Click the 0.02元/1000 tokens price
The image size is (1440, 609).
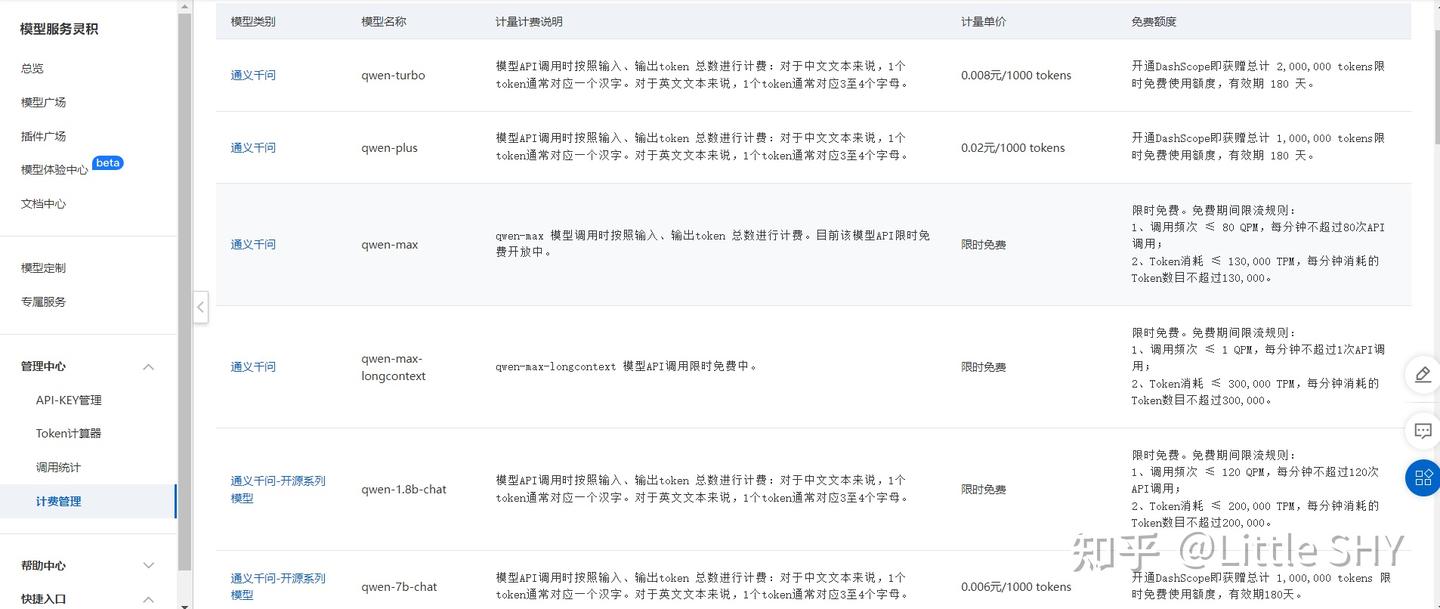point(1013,148)
